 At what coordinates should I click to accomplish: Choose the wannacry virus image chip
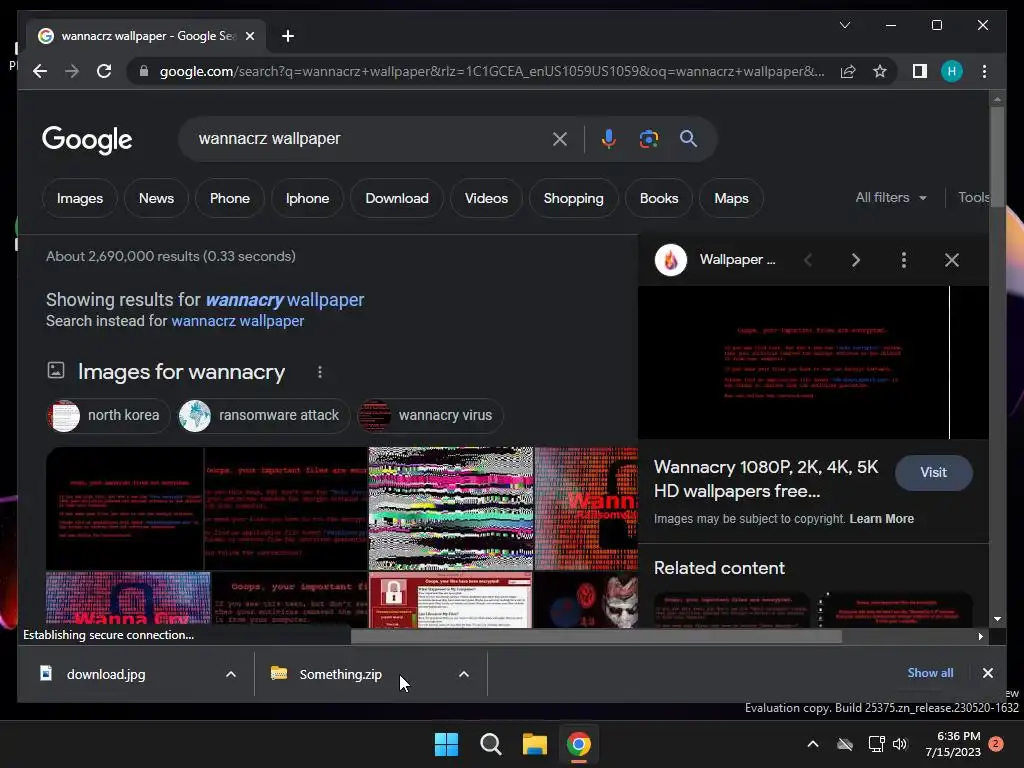(x=430, y=415)
